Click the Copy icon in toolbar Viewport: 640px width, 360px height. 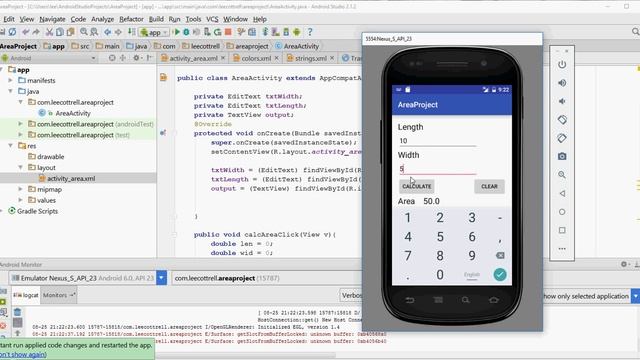pyautogui.click(x=60, y=32)
